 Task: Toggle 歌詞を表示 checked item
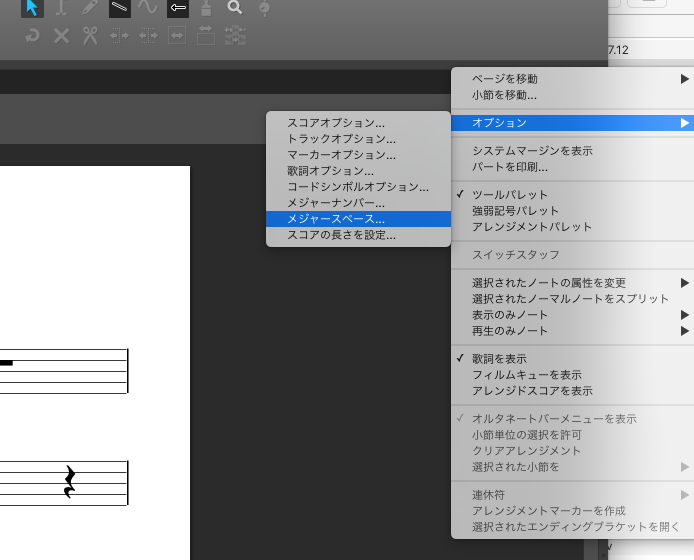(572, 359)
